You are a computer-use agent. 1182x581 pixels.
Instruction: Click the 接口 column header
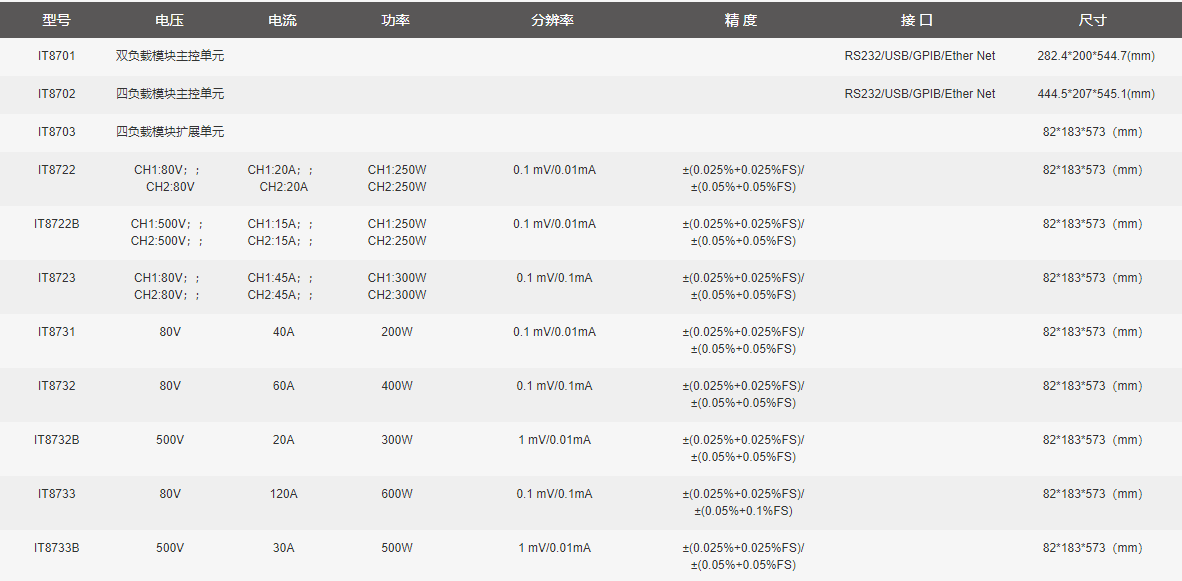(x=919, y=19)
